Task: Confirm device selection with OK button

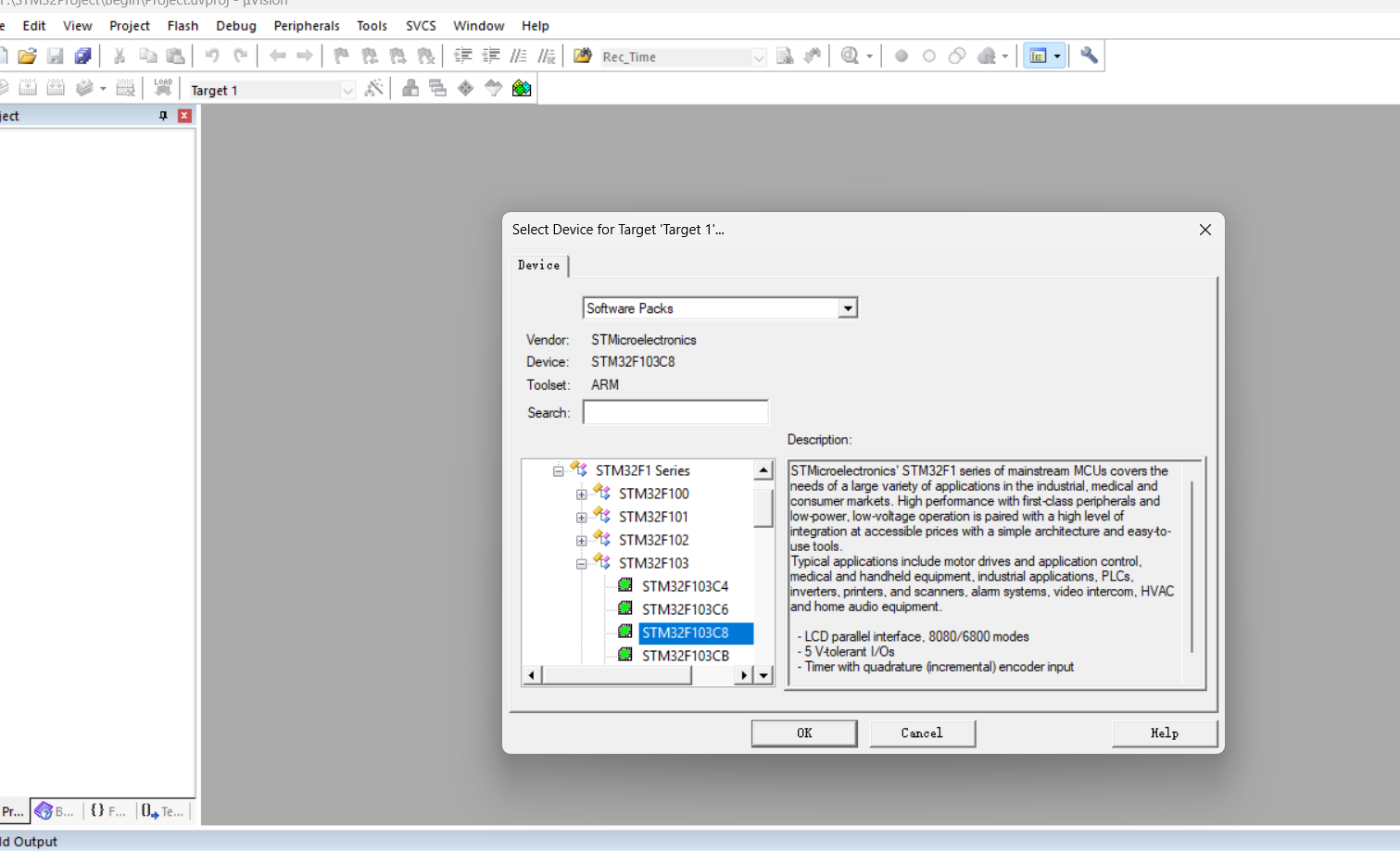Action: [804, 733]
